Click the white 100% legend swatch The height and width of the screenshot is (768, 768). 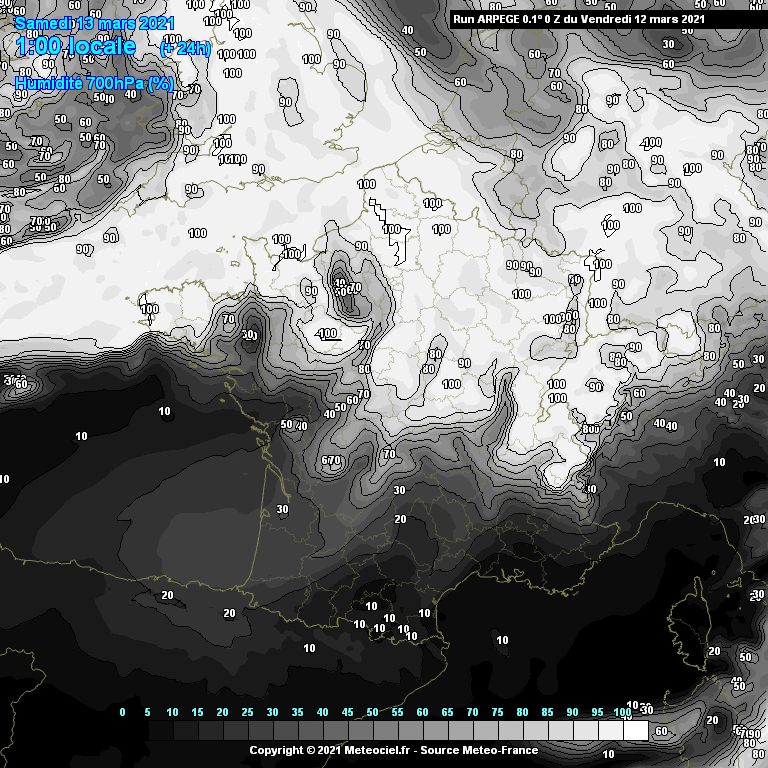(x=635, y=731)
